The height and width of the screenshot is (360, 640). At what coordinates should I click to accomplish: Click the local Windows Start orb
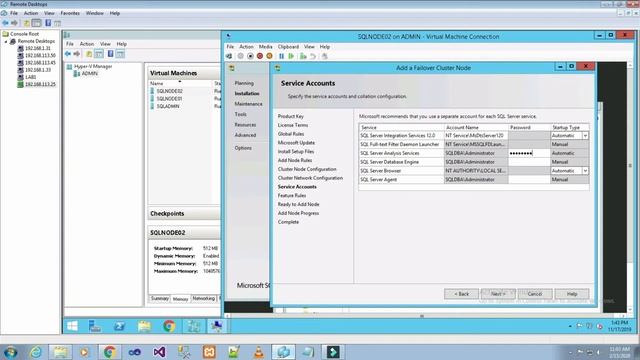click(x=11, y=352)
